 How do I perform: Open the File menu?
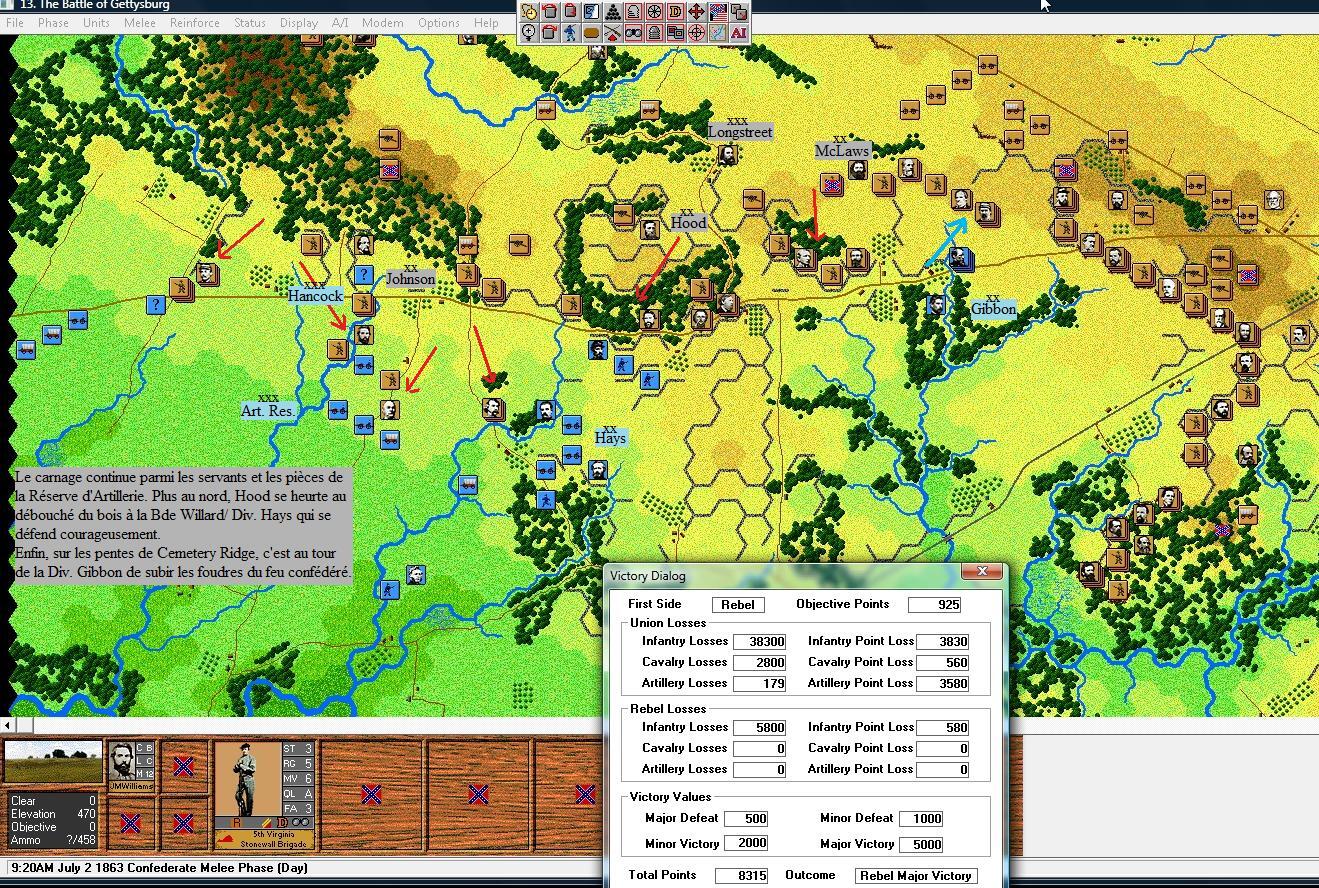coord(15,23)
